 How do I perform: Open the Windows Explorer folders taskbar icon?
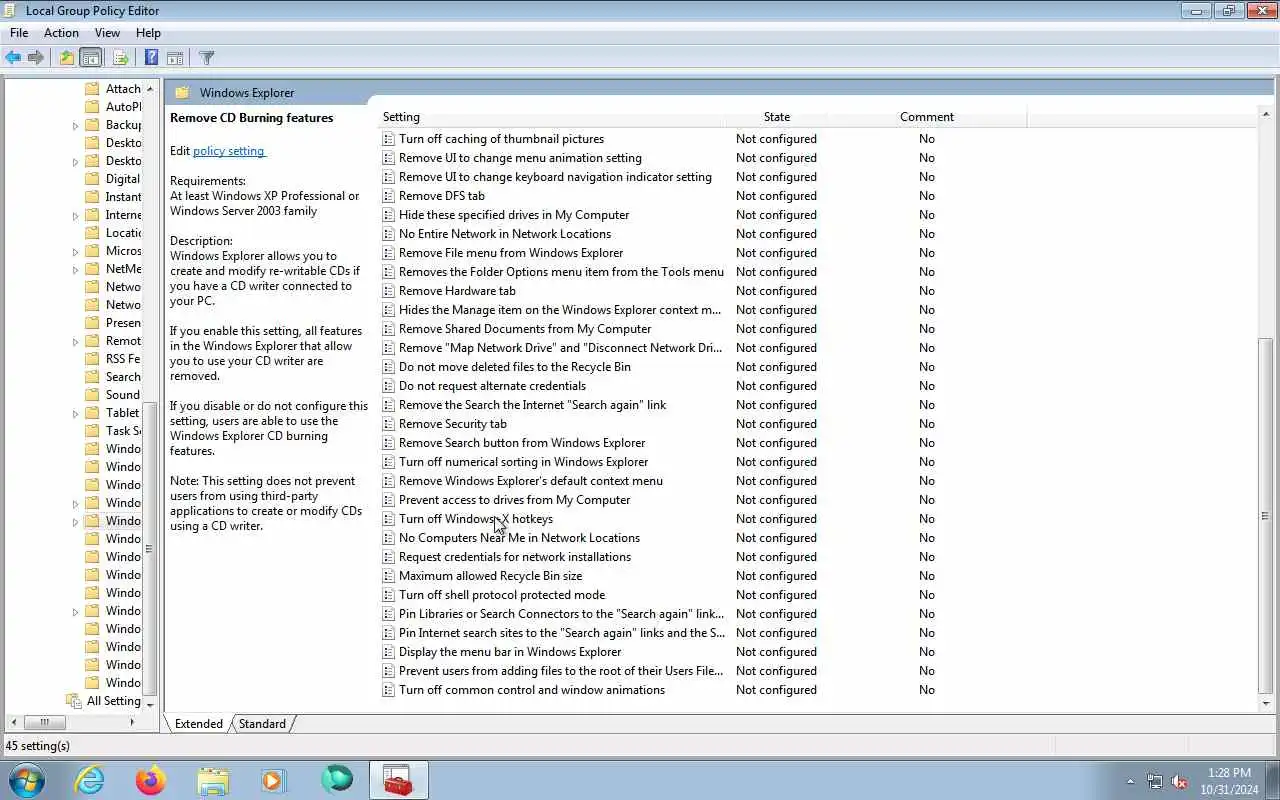213,780
